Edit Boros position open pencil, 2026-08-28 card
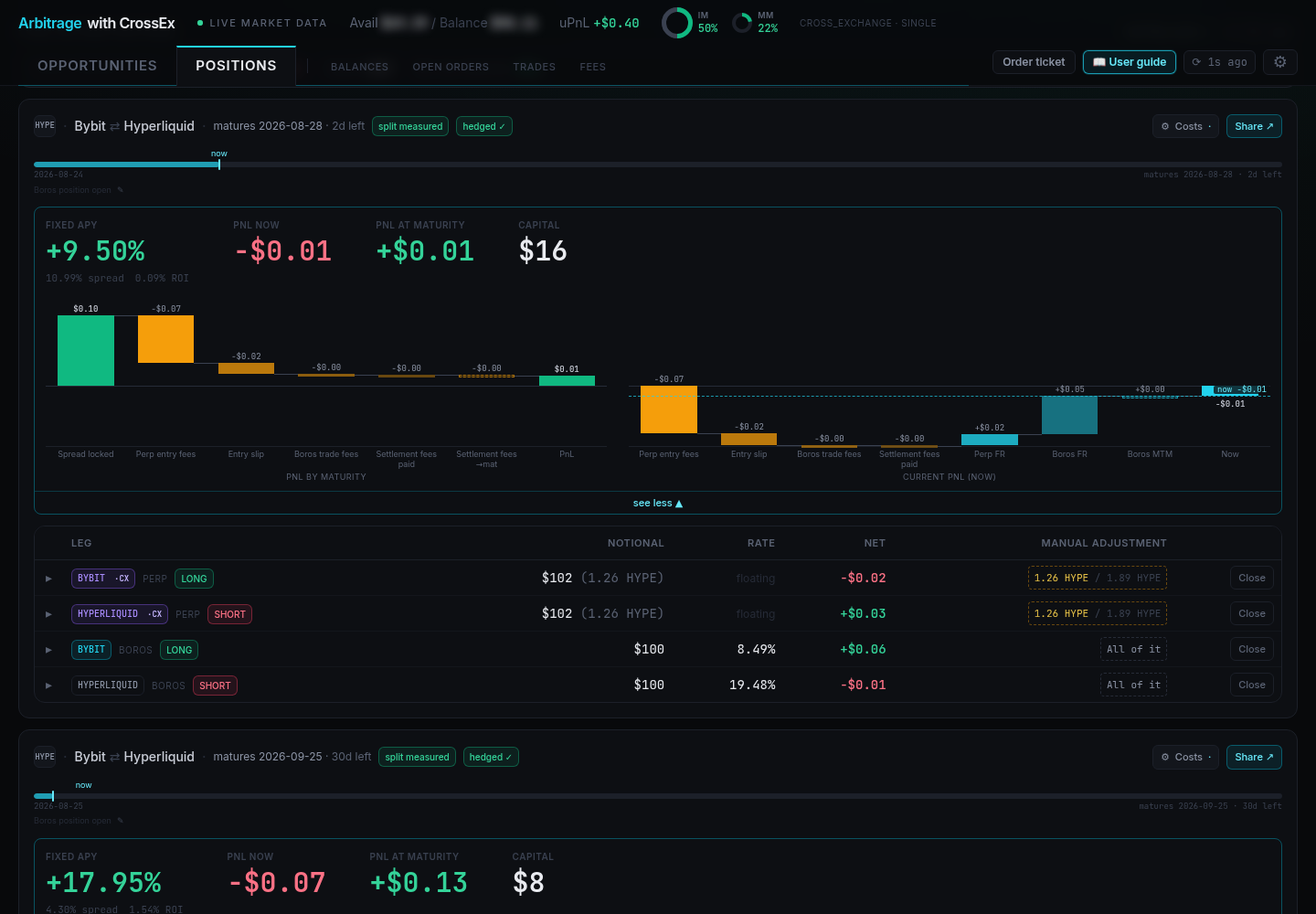Image resolution: width=1316 pixels, height=914 pixels. [121, 190]
